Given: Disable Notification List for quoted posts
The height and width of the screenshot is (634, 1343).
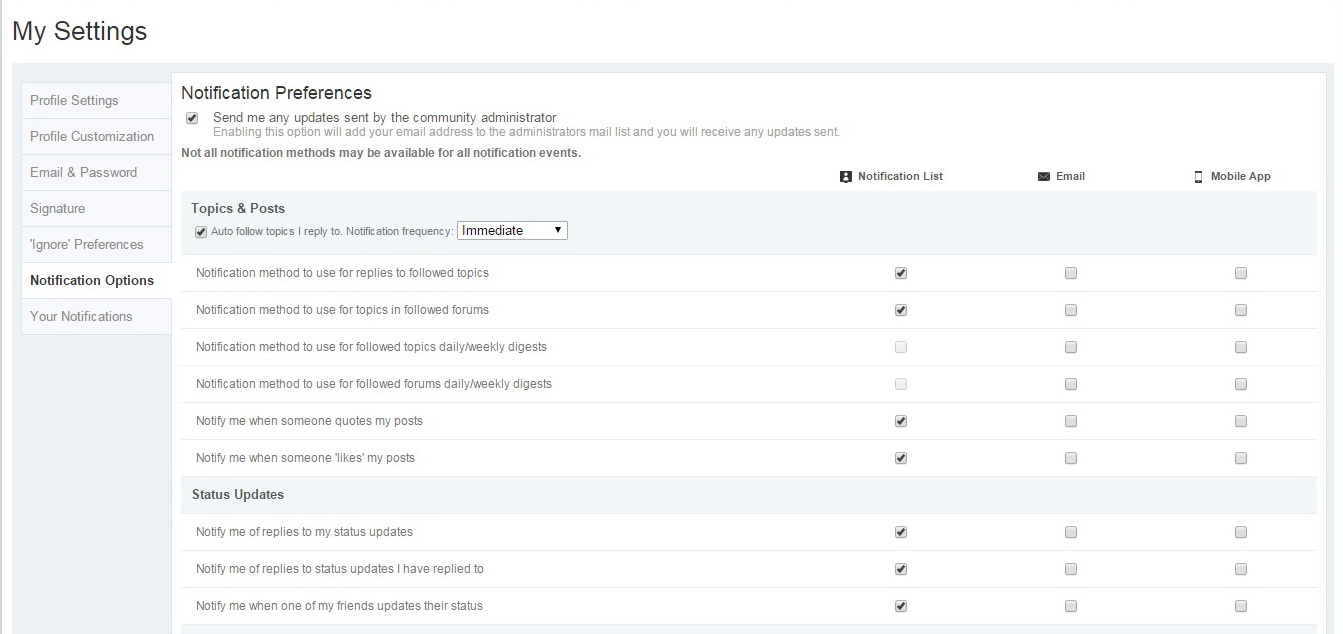Looking at the screenshot, I should [x=901, y=421].
